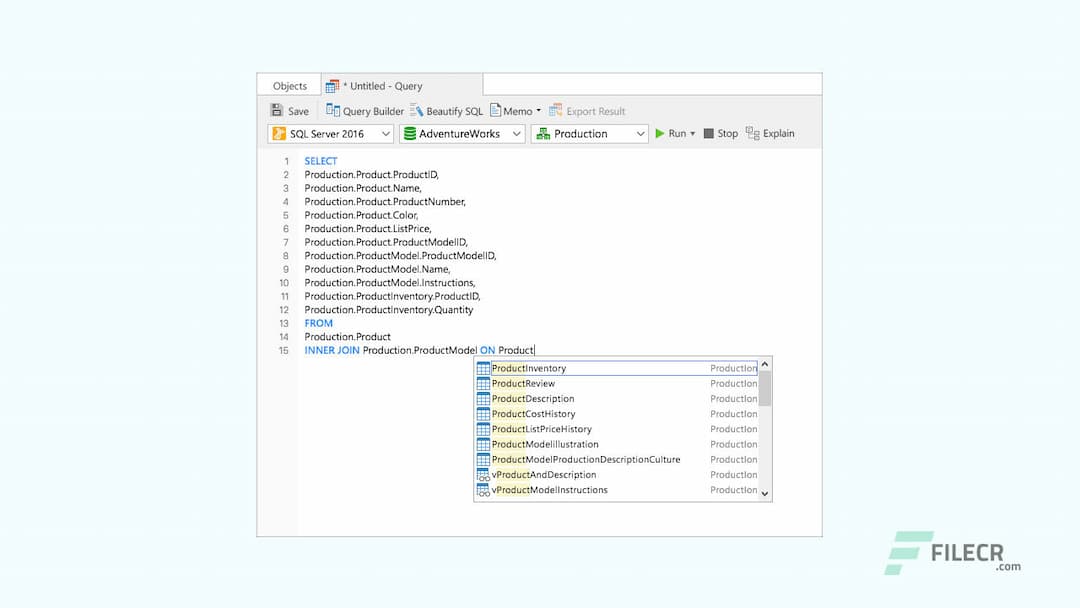Open the connection selector dropdown

click(388, 133)
